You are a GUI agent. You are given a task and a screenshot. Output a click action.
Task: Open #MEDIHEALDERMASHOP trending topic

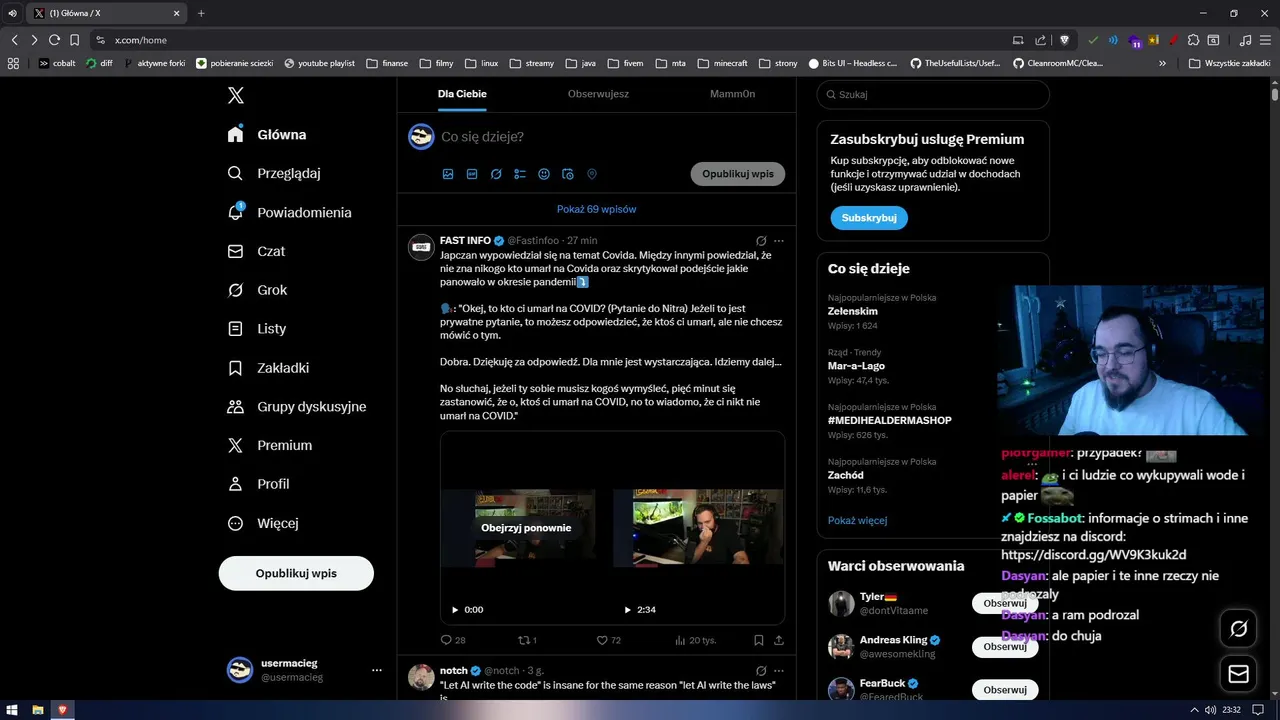[x=890, y=420]
